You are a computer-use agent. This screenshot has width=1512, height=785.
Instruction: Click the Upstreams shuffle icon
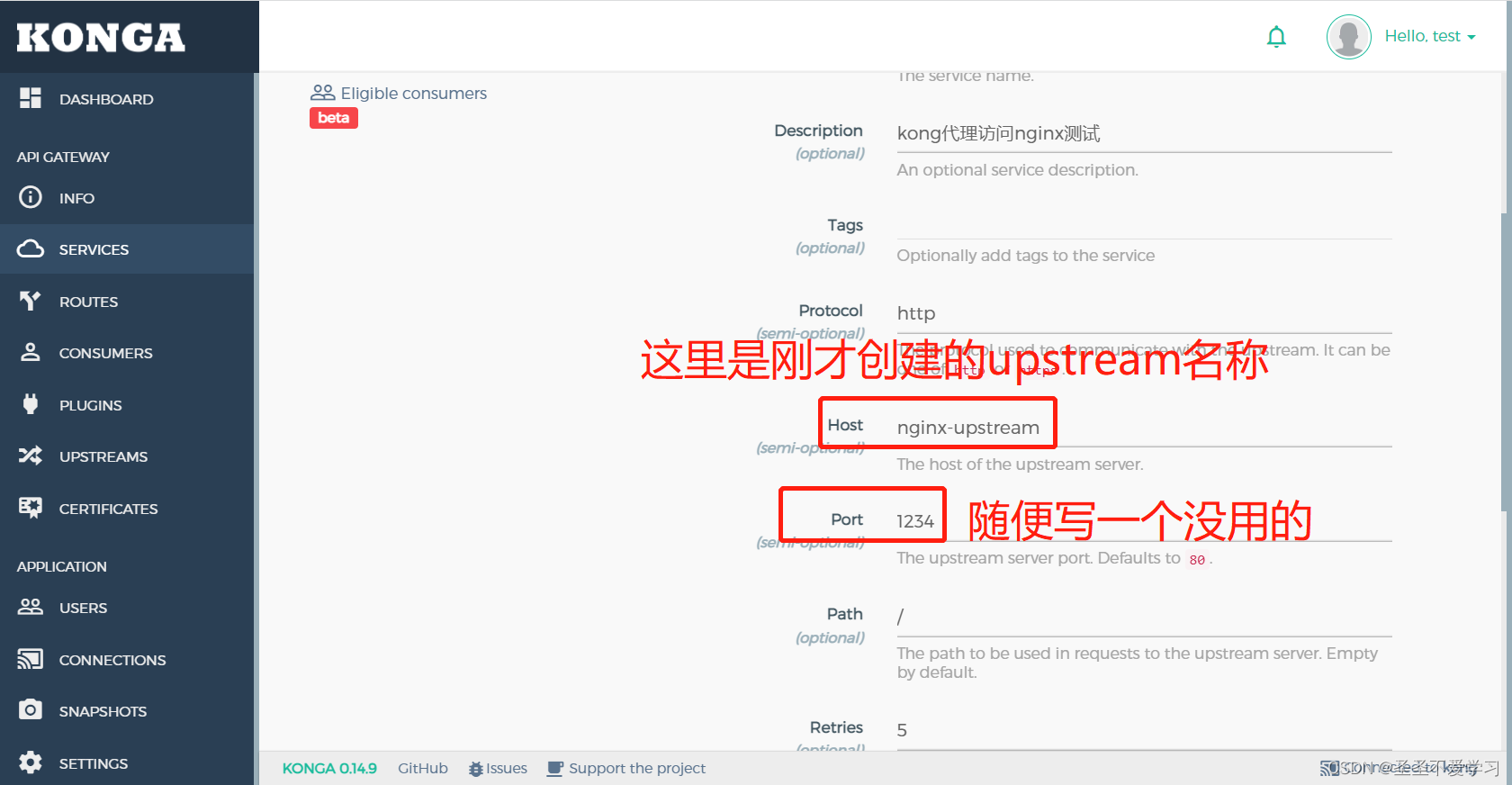click(x=31, y=456)
